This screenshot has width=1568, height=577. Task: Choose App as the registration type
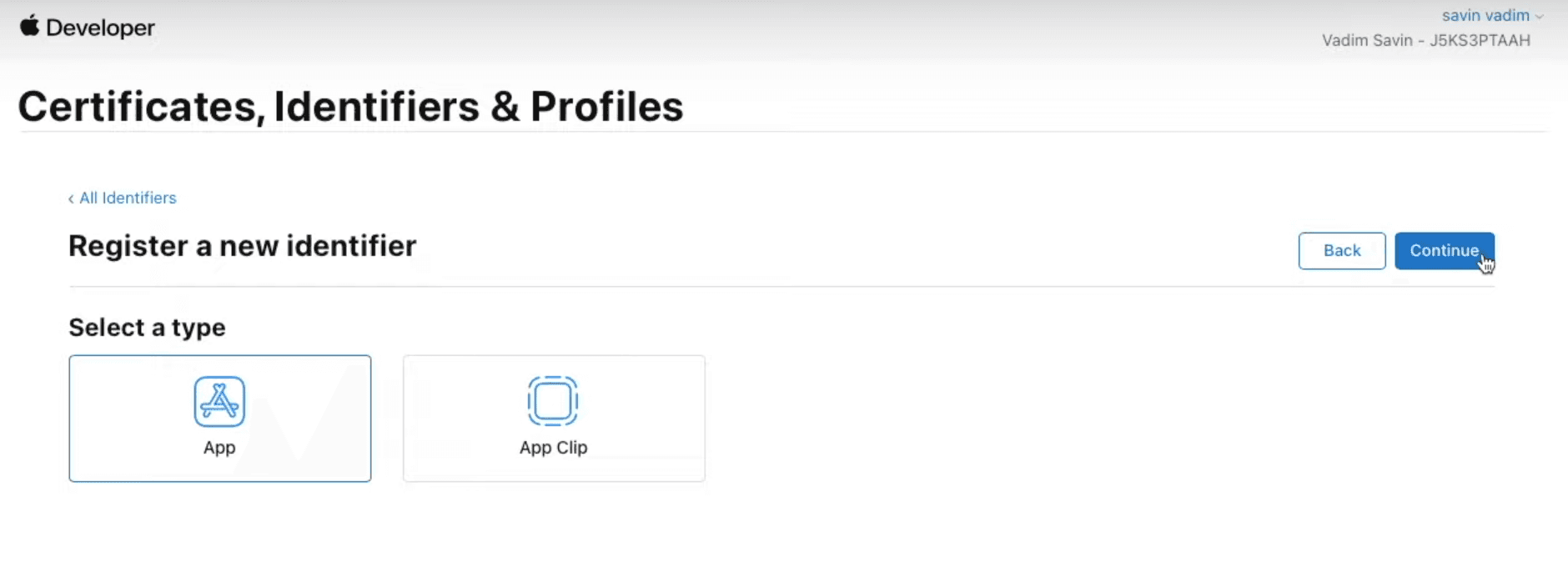[219, 419]
